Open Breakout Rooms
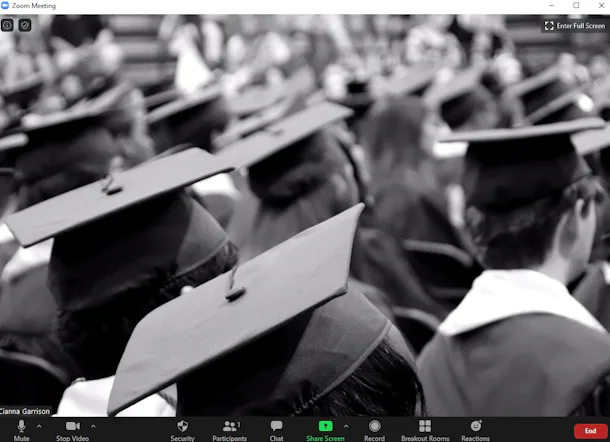Image resolution: width=610 pixels, height=442 pixels. 425,430
